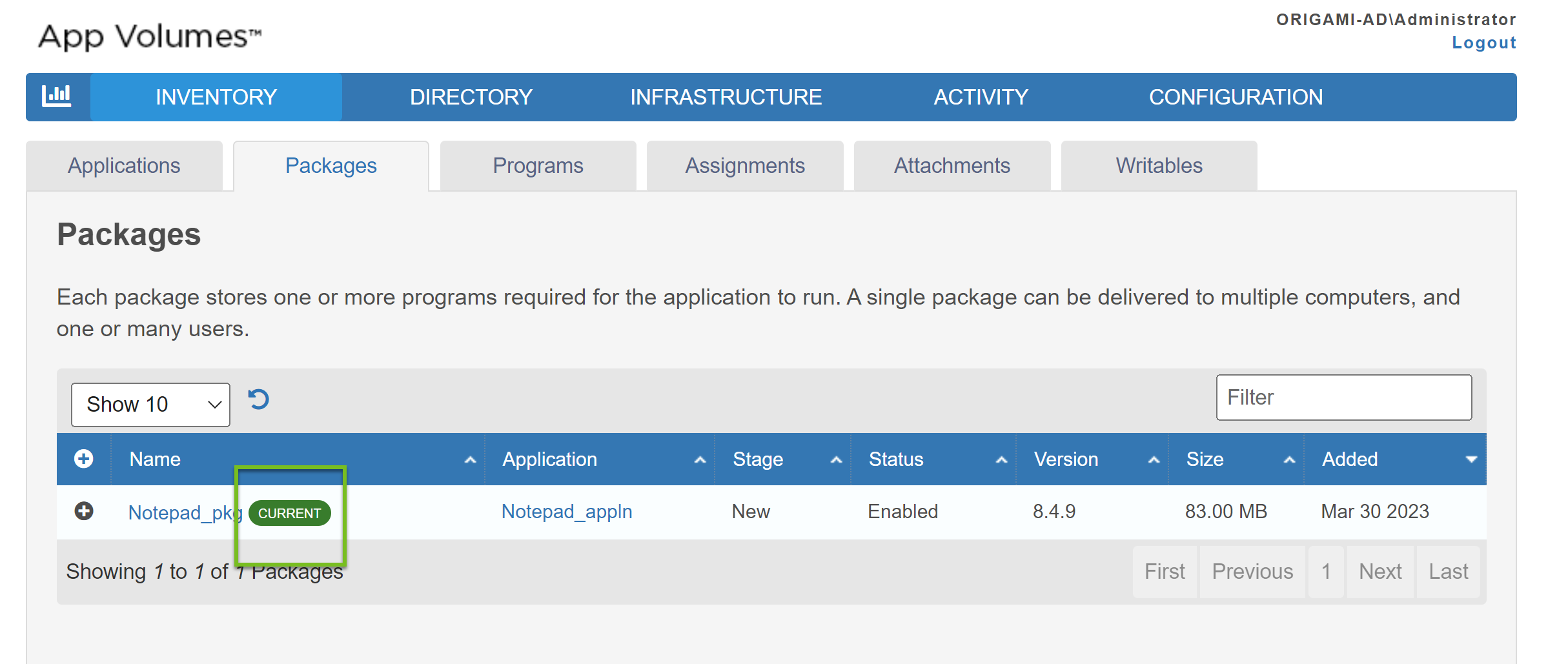This screenshot has width=1568, height=664.
Task: Open the Show 10 dropdown
Action: pos(150,405)
